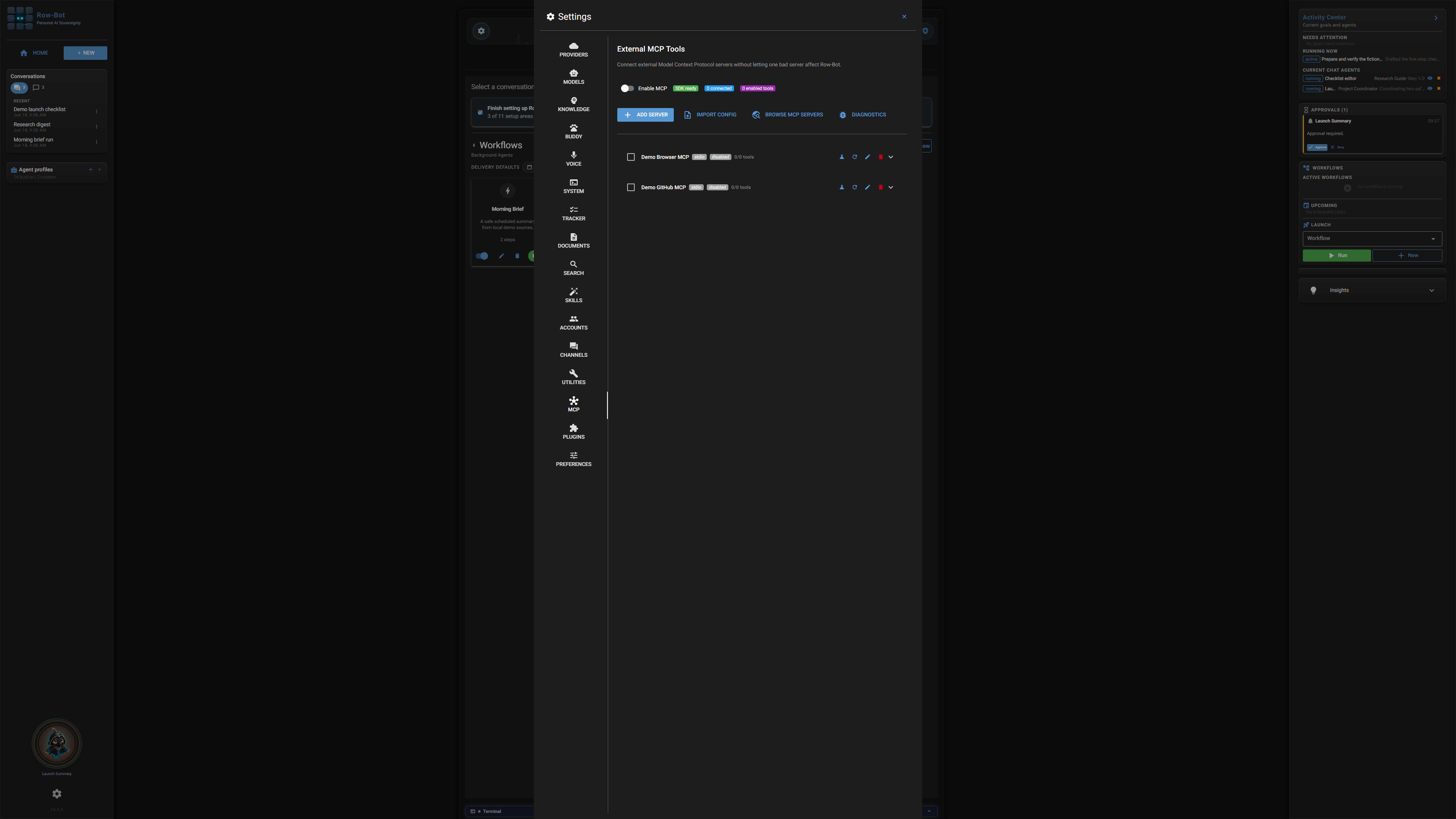
Task: Reconnect the Demo GitHub MCP server
Action: [x=855, y=188]
